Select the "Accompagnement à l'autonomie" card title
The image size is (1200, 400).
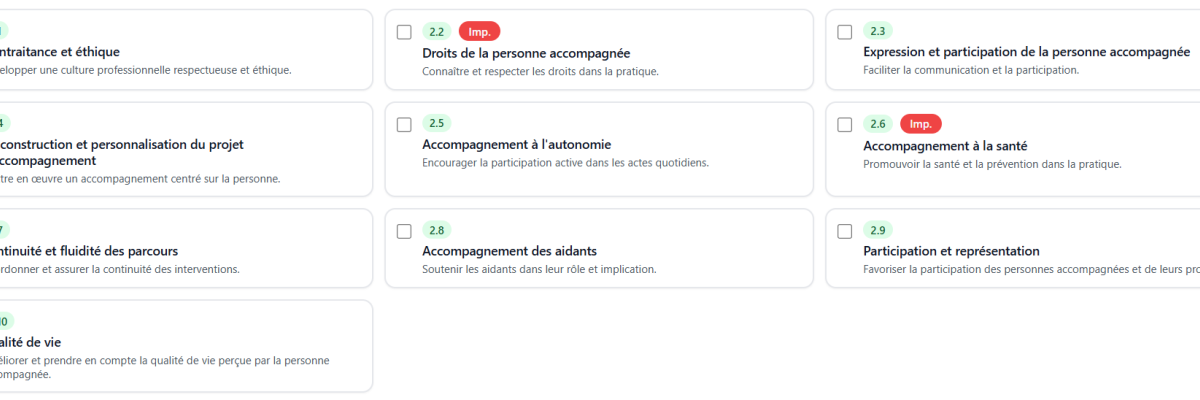(516, 145)
